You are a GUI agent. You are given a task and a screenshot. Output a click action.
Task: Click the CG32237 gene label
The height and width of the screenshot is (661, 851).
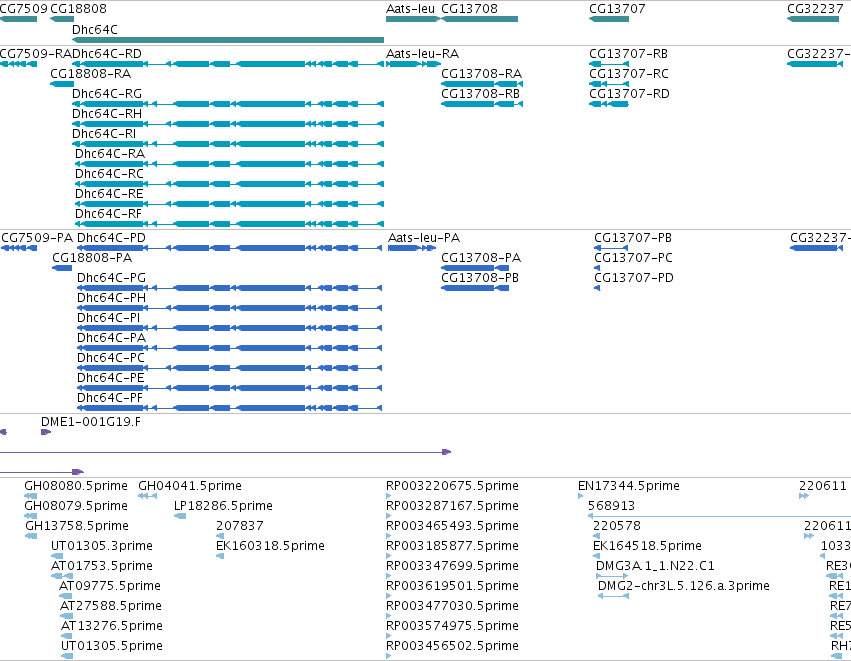(815, 9)
